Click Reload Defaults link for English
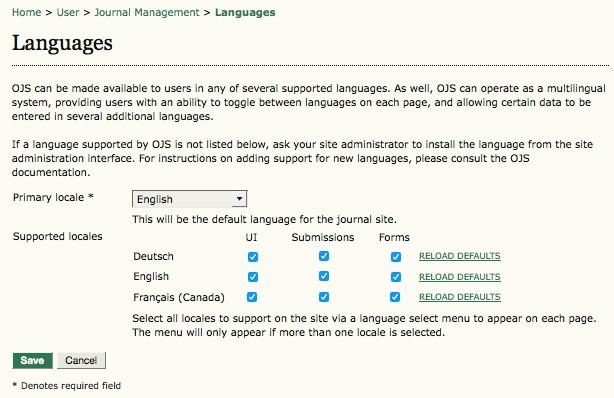The height and width of the screenshot is (398, 614). click(x=460, y=277)
